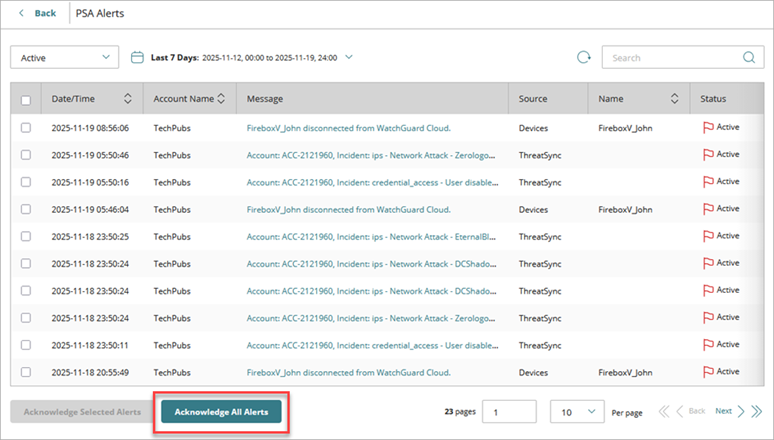Click Active flag icon for 23:50:25 alert
Image resolution: width=774 pixels, height=440 pixels.
(708, 237)
